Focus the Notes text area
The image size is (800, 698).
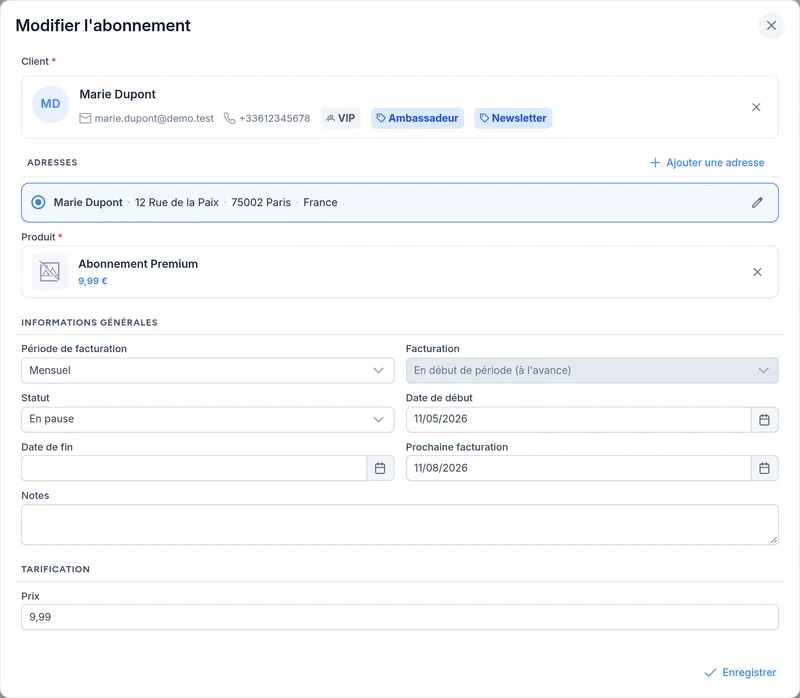click(399, 525)
